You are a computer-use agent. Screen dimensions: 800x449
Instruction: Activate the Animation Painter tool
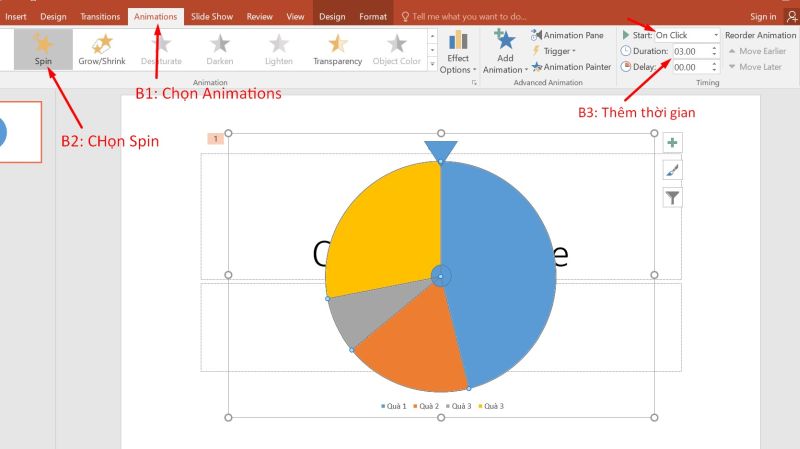(571, 67)
